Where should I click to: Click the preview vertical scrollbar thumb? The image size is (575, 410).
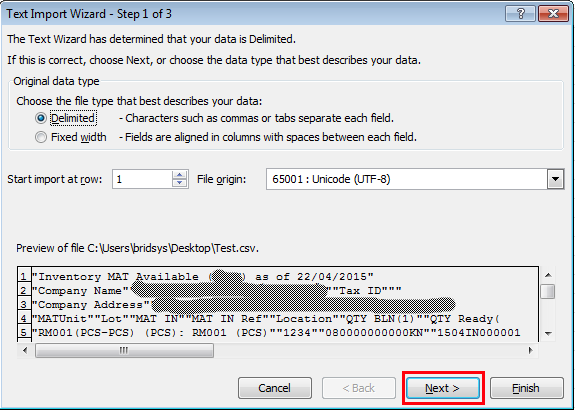[548, 292]
